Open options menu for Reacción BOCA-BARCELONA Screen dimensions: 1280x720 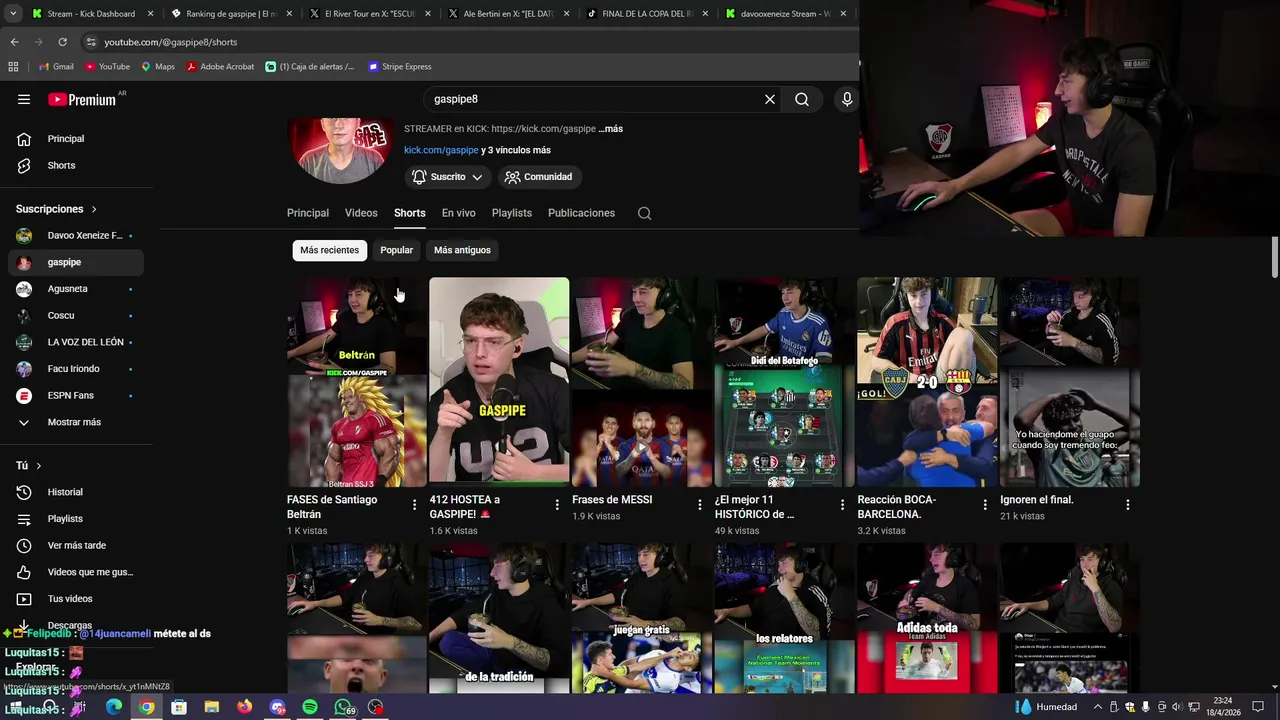[x=985, y=505]
